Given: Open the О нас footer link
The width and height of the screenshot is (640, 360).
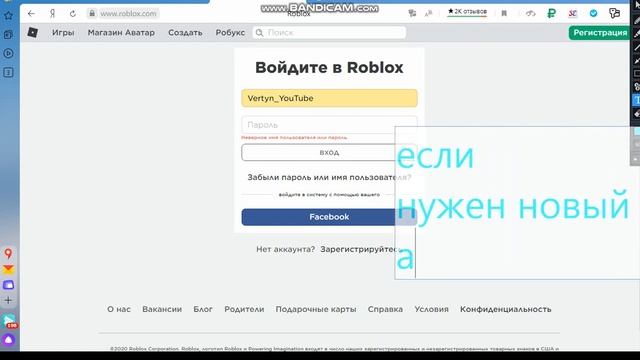Looking at the screenshot, I should [x=119, y=309].
